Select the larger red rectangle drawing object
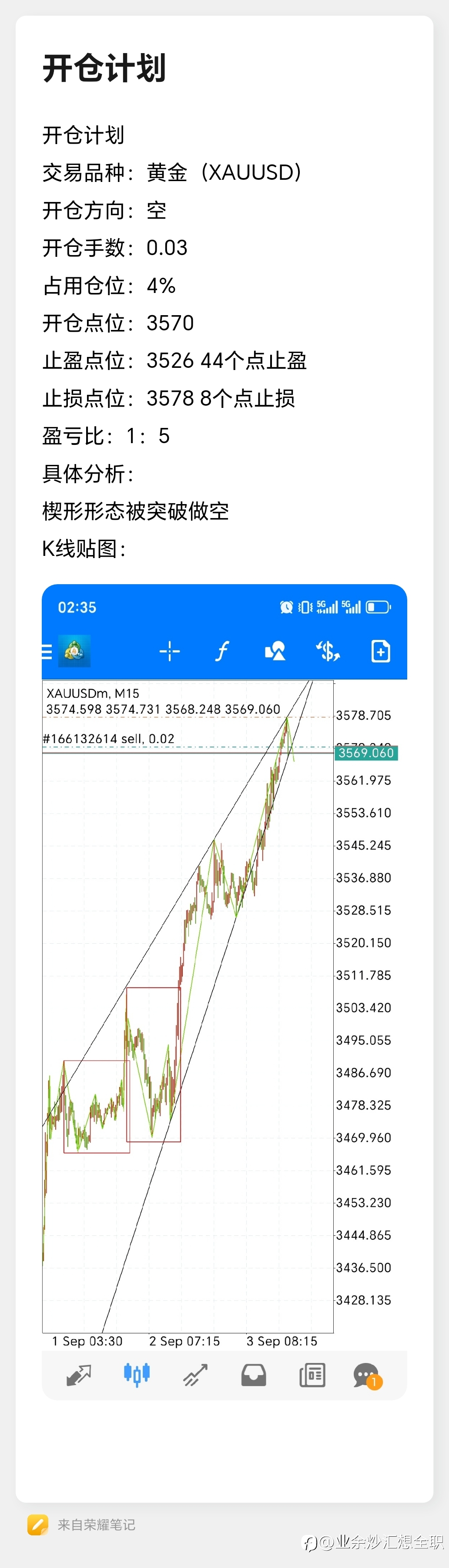Screen dimensions: 449x1568 click(x=153, y=1065)
